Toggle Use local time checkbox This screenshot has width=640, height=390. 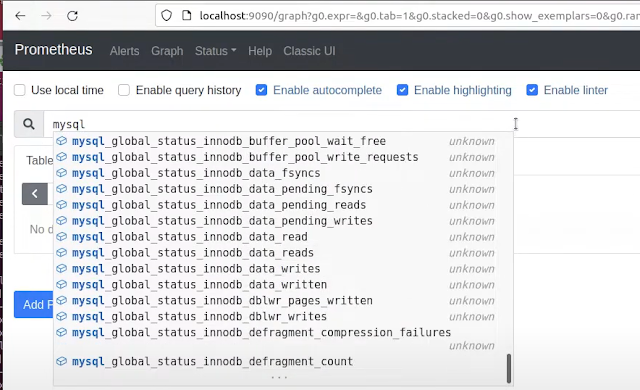20,90
